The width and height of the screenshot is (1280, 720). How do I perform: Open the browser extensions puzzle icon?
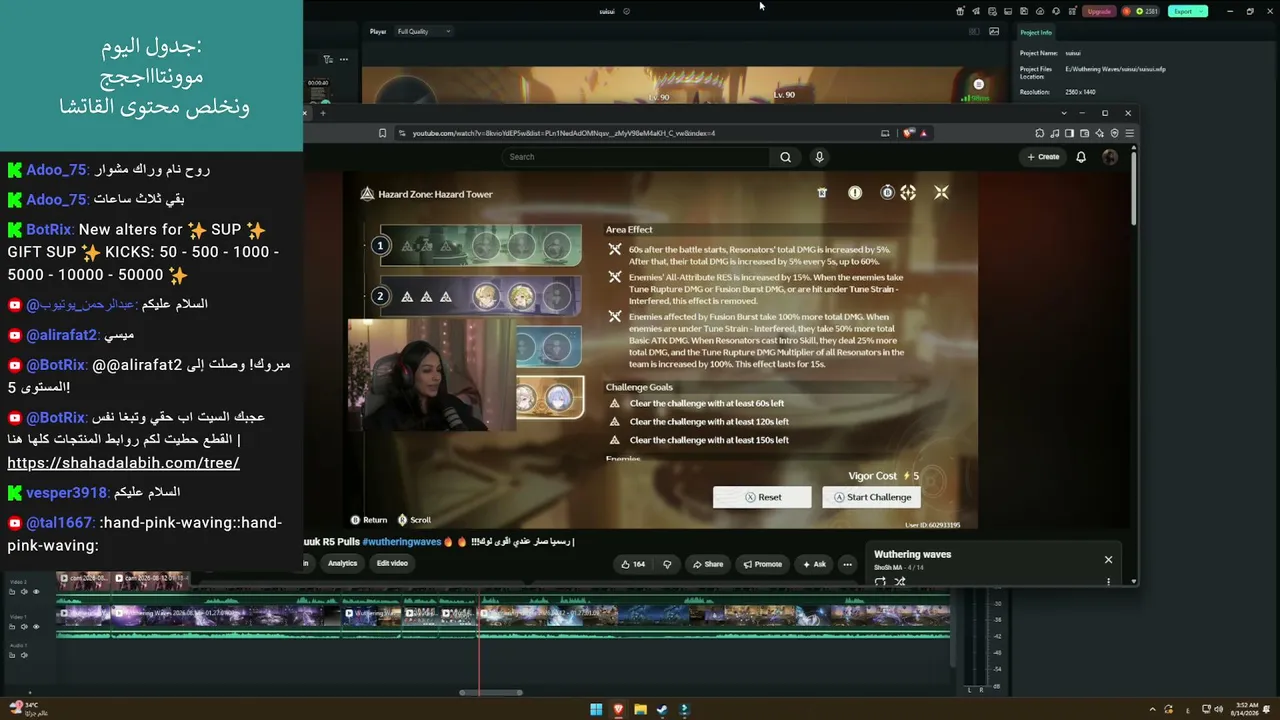(x=1040, y=133)
